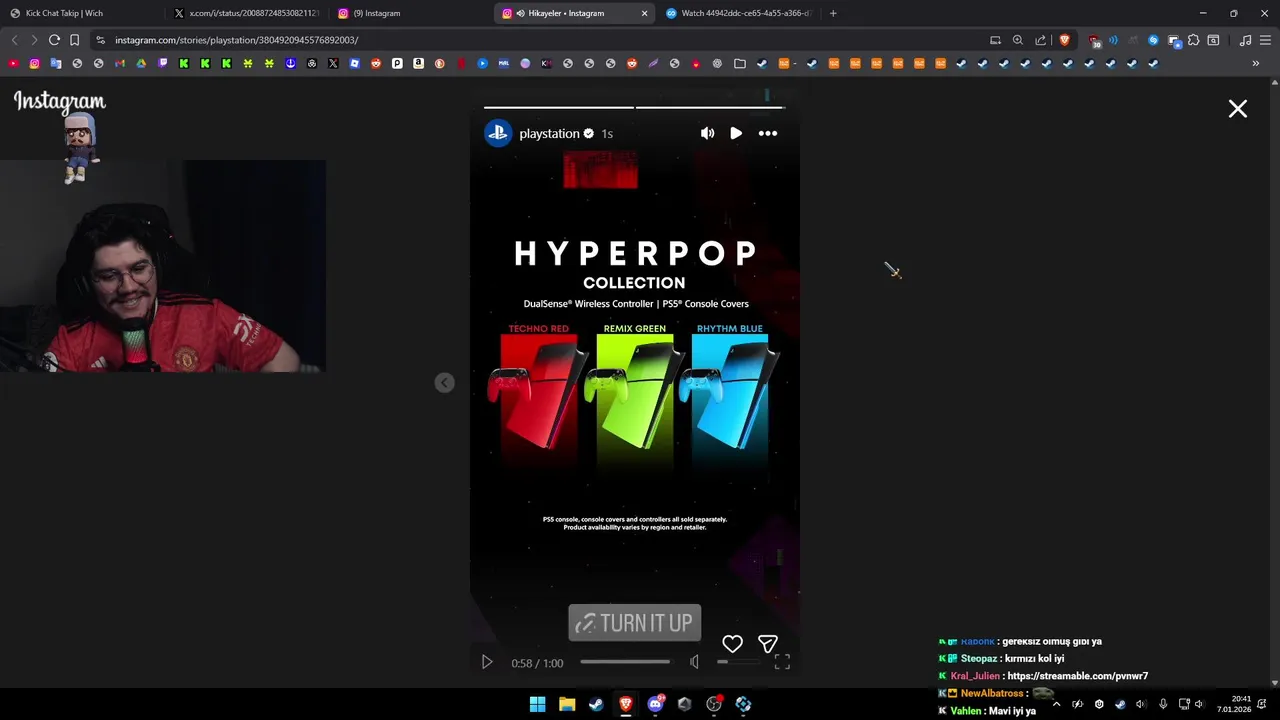Open Steam from the taskbar
The image size is (1280, 720).
596,704
